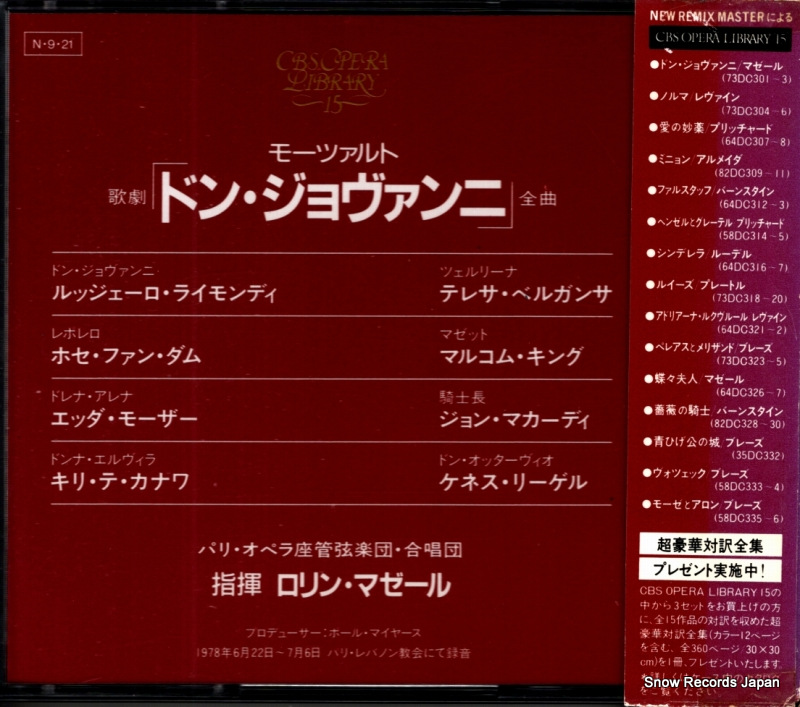This screenshot has height=707, width=800.
Task: Click the role label マゼット
Action: [x=464, y=334]
